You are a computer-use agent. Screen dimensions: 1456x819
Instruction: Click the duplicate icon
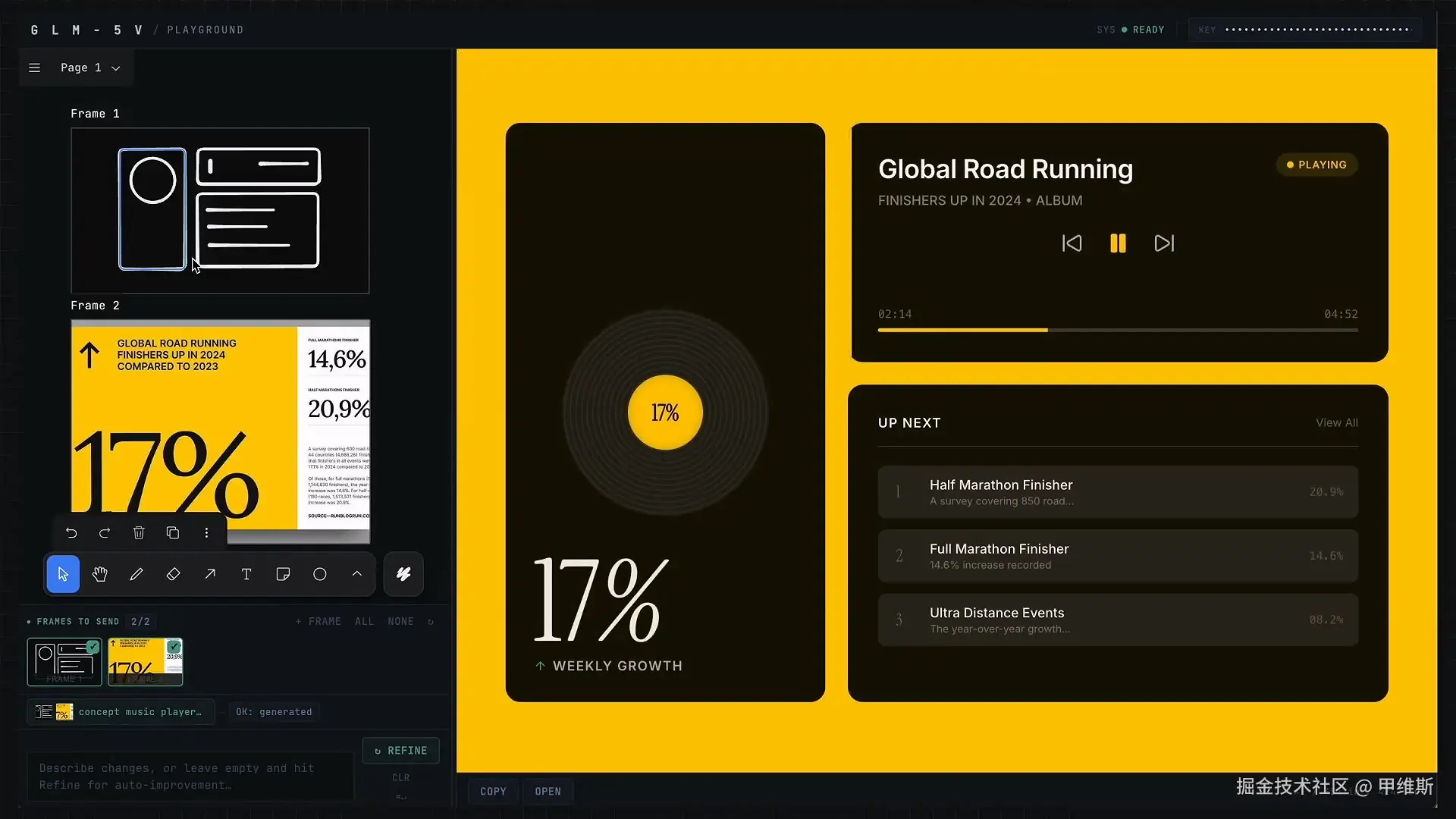pos(173,533)
